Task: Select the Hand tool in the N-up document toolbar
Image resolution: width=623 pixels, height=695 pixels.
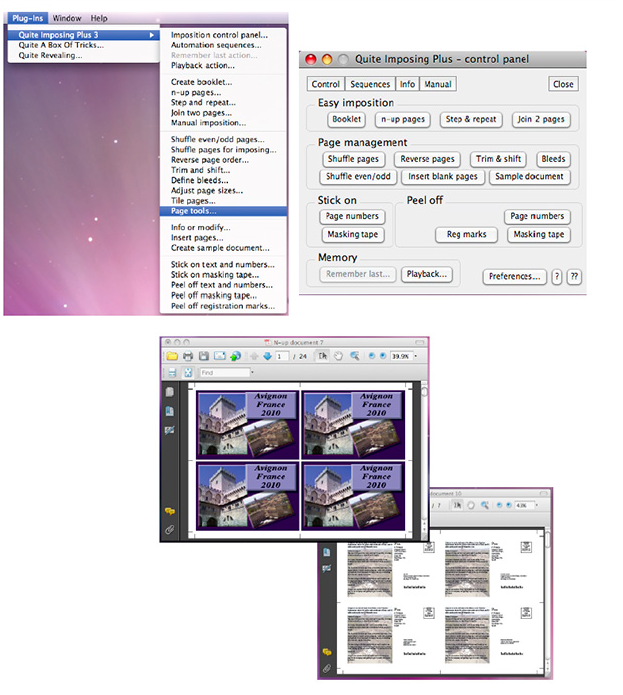Action: coord(338,356)
